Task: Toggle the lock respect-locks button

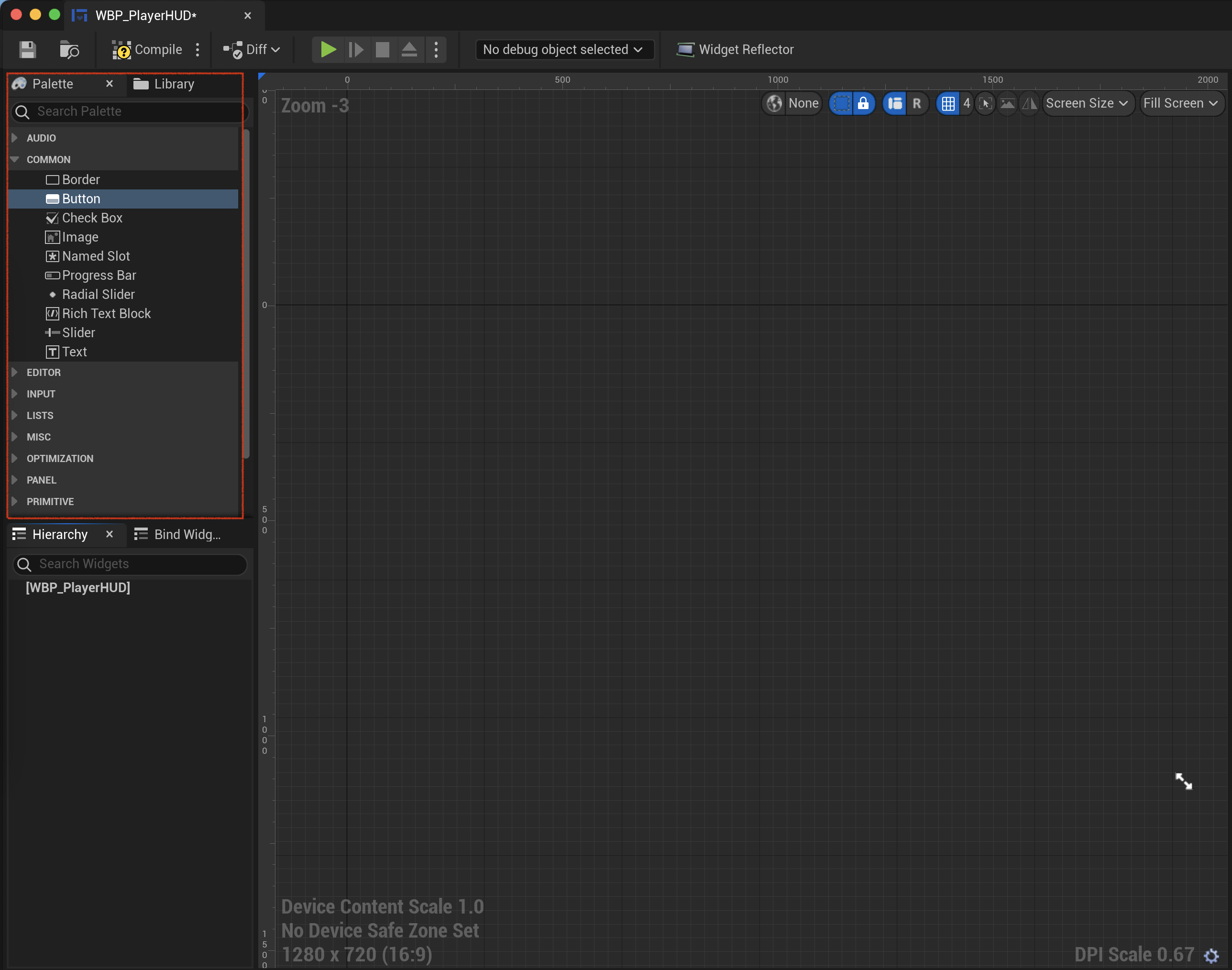Action: pyautogui.click(x=863, y=103)
